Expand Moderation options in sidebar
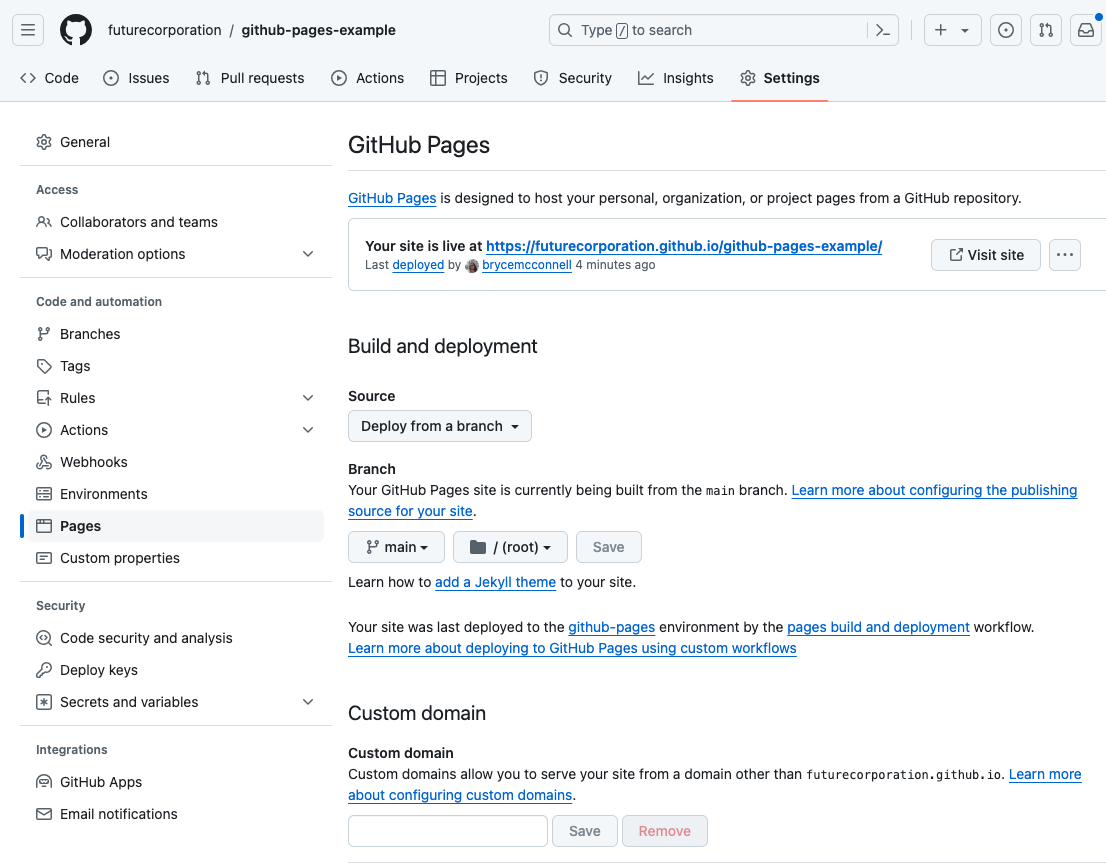This screenshot has height=867, width=1106. (307, 254)
